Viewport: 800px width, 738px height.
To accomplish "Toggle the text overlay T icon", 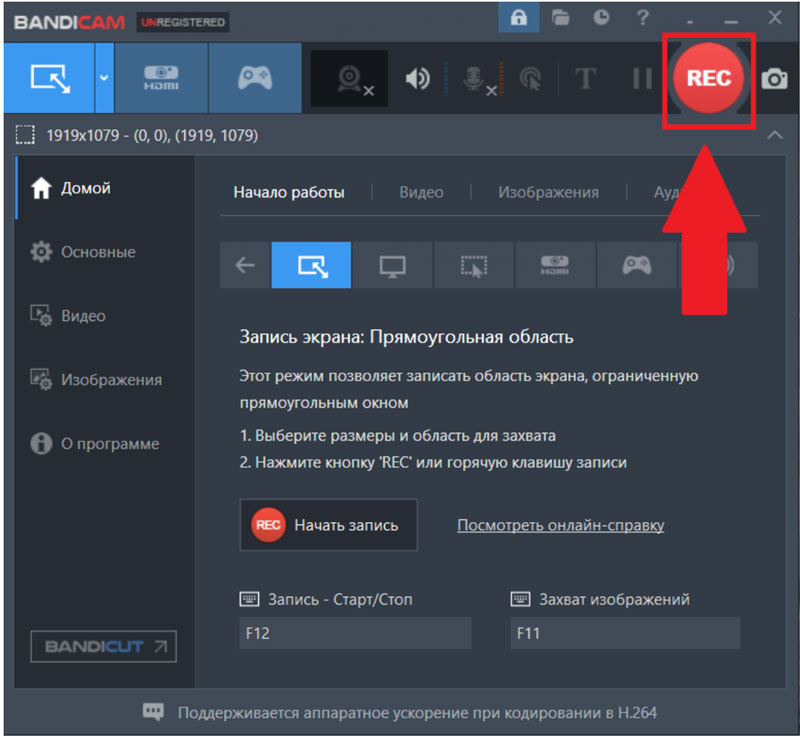I will pos(585,79).
